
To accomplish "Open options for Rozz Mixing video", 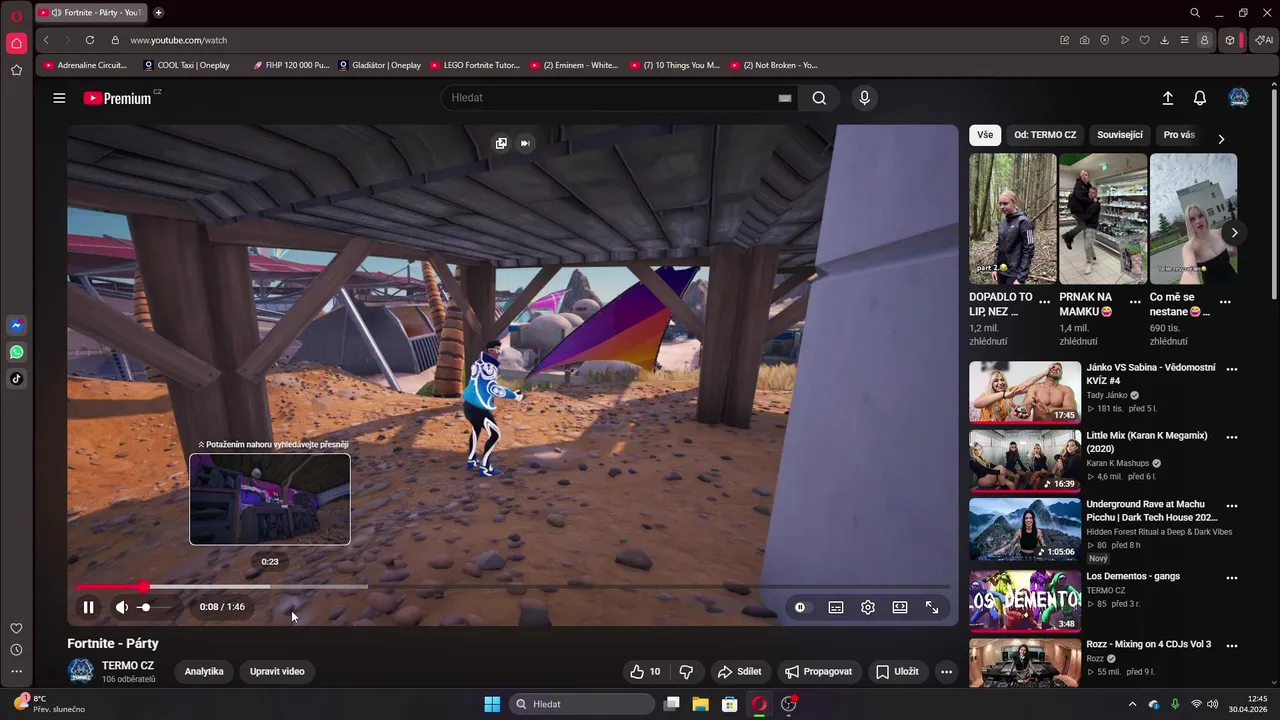I will pyautogui.click(x=1232, y=646).
